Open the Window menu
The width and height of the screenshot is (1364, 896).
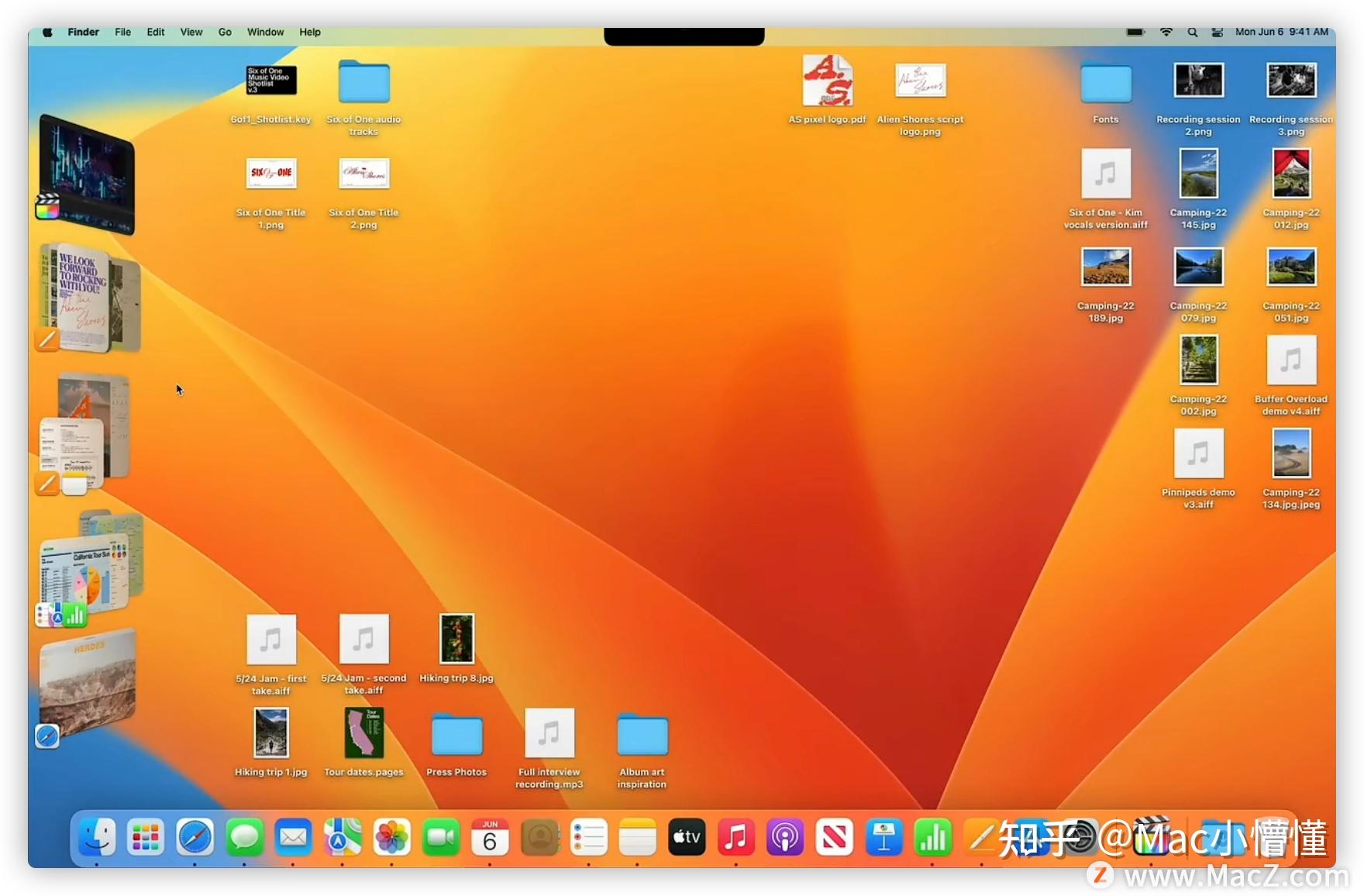tap(265, 32)
